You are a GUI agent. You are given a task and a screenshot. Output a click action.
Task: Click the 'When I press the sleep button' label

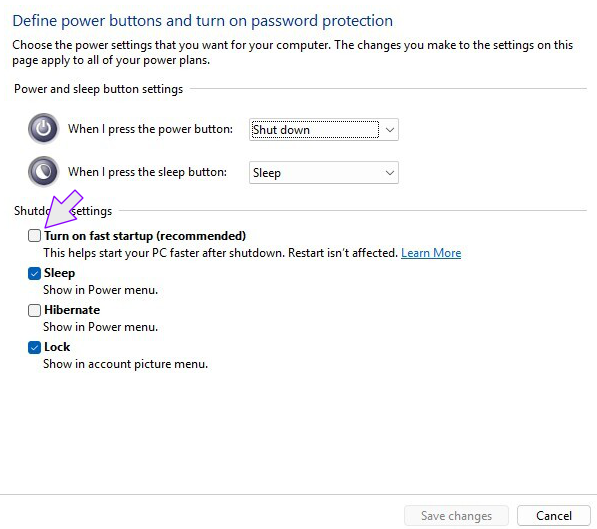point(147,172)
